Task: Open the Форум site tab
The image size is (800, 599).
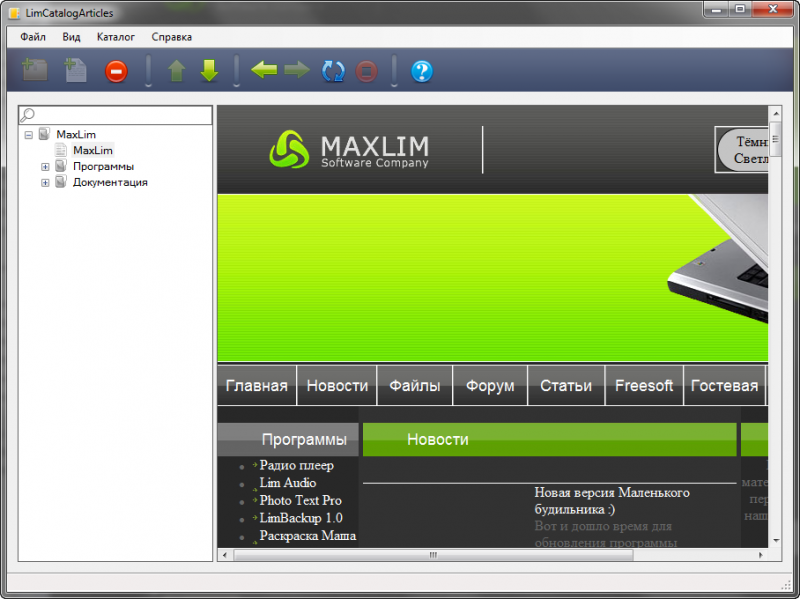Action: pos(490,385)
